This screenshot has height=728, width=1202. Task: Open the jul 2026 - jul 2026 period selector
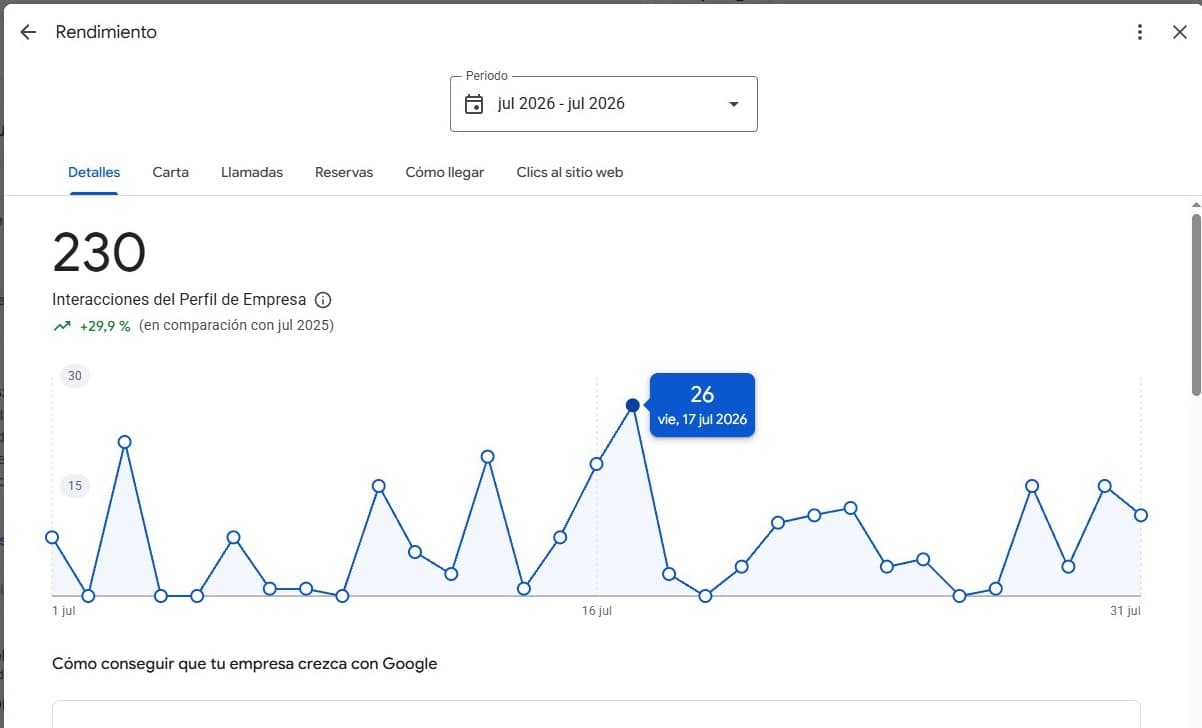pos(604,104)
